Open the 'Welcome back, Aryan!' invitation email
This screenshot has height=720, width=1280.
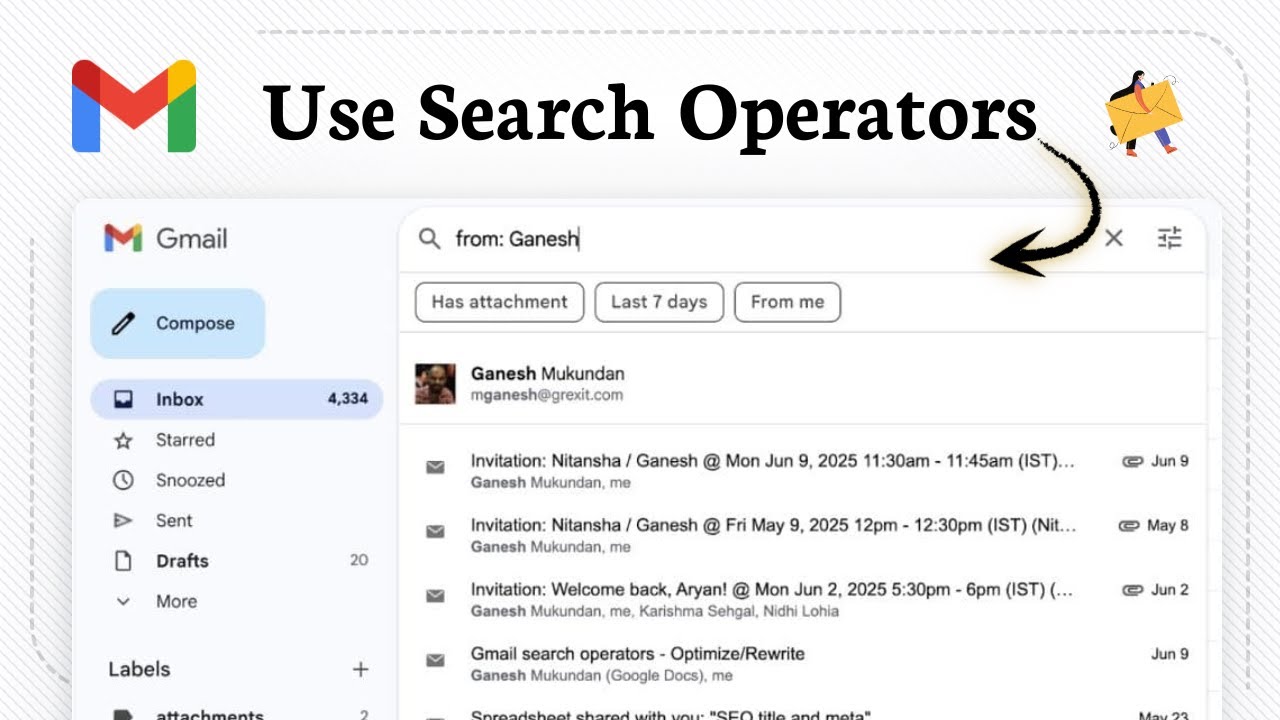(x=802, y=599)
